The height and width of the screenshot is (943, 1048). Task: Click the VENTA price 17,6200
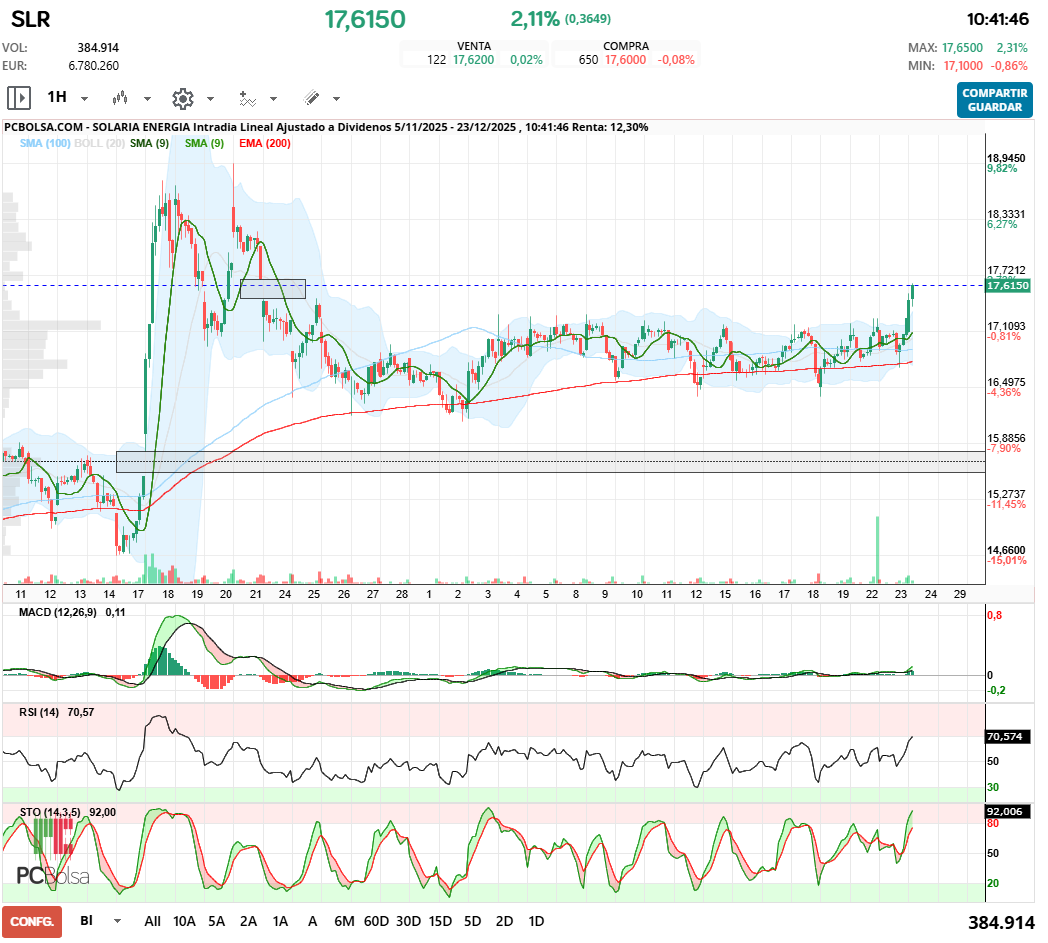473,60
